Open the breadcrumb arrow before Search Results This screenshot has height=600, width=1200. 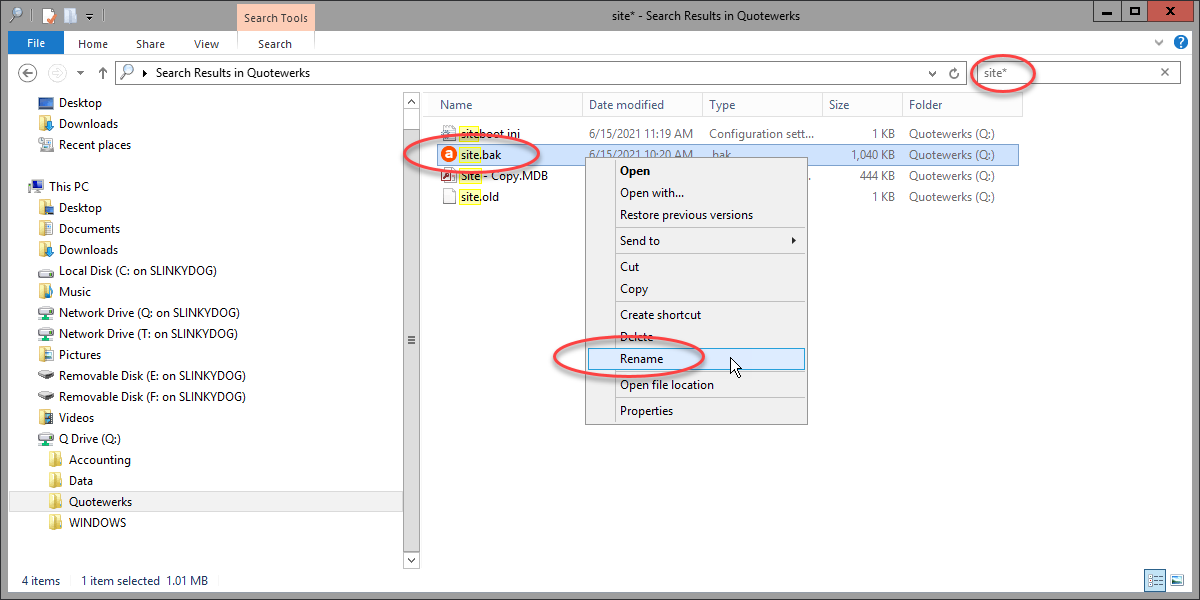click(146, 73)
